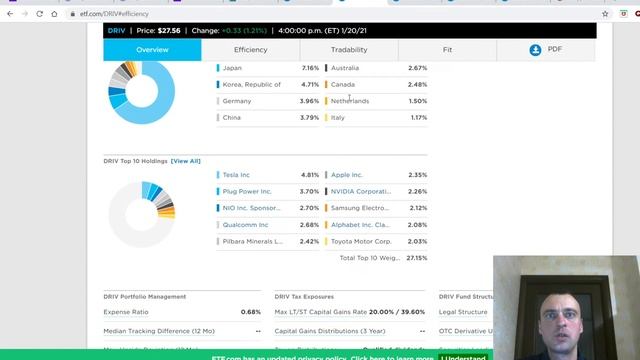Click Germany country row
The image size is (640, 360).
point(268,101)
